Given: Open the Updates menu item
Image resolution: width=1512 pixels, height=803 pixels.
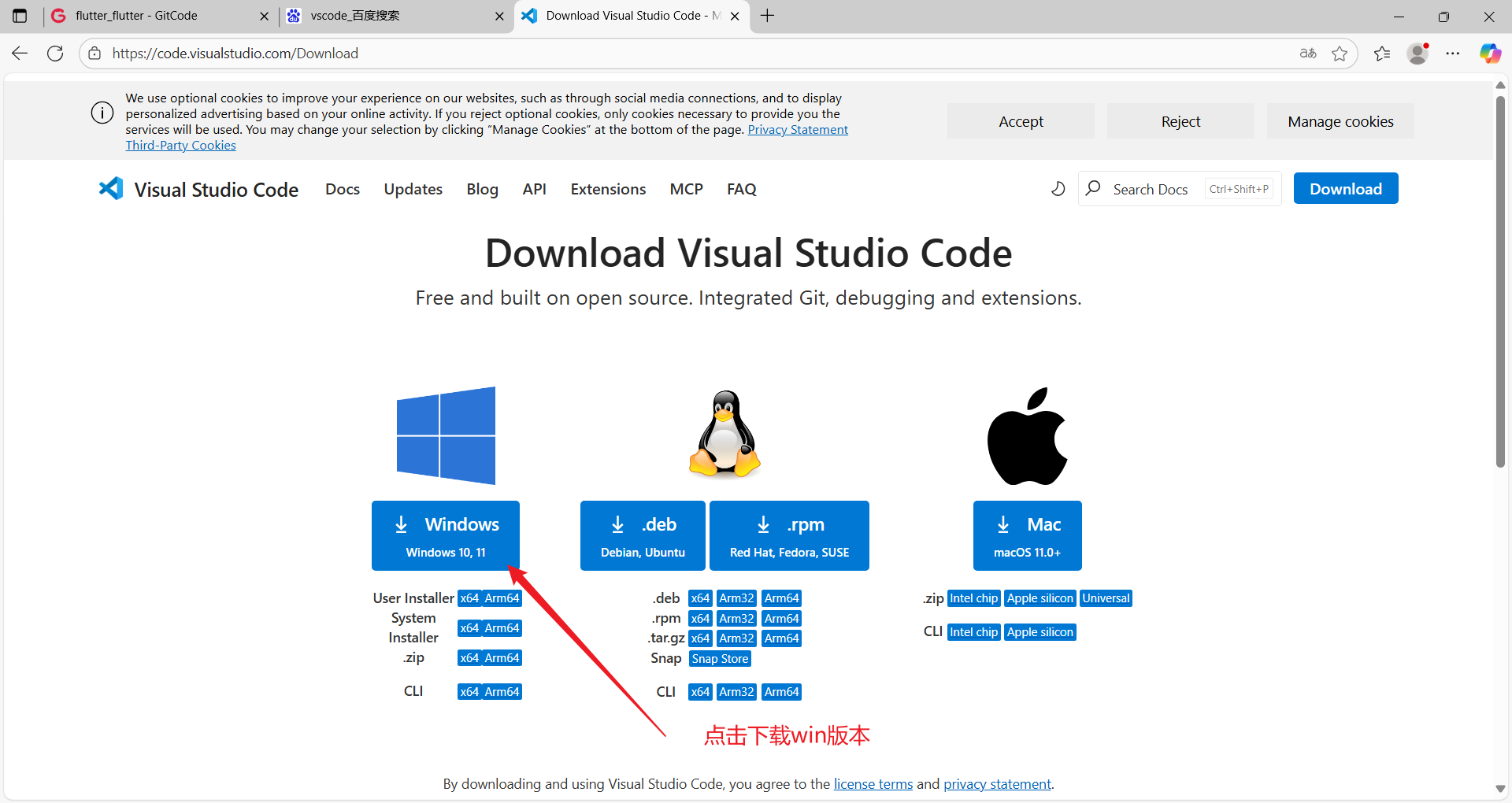Looking at the screenshot, I should click(x=413, y=189).
